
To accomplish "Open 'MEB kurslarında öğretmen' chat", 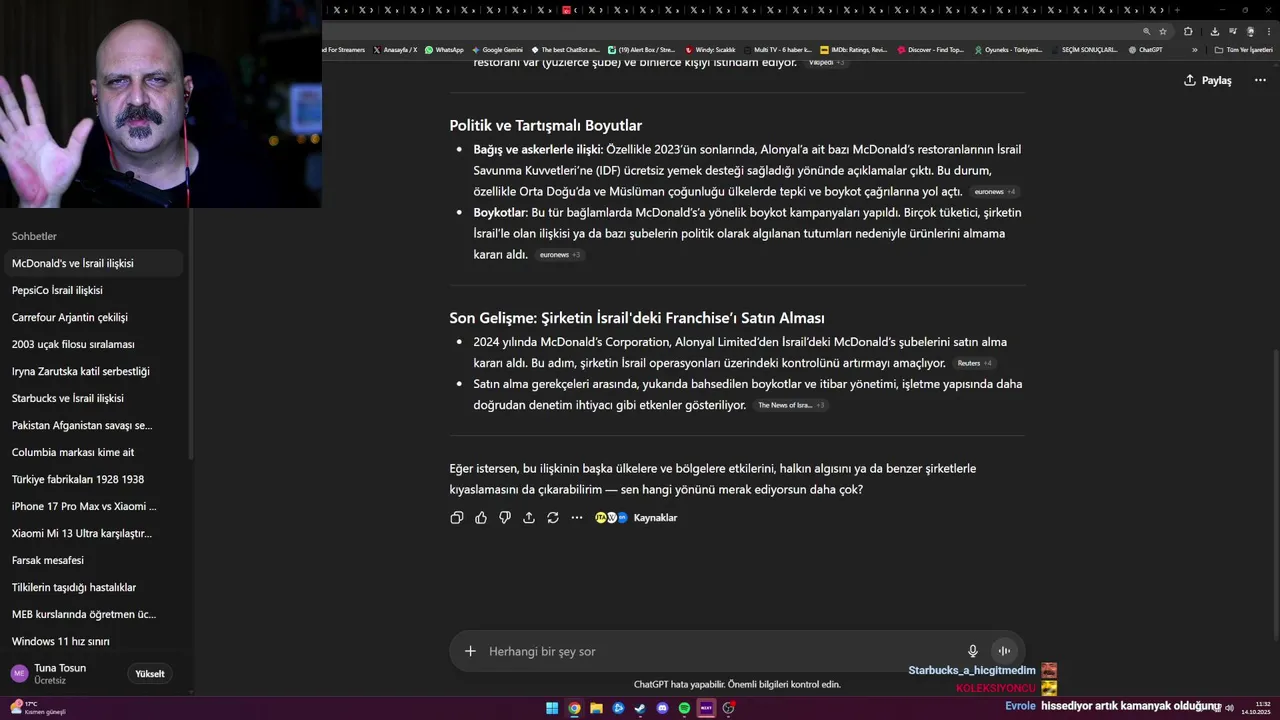I will [92, 614].
